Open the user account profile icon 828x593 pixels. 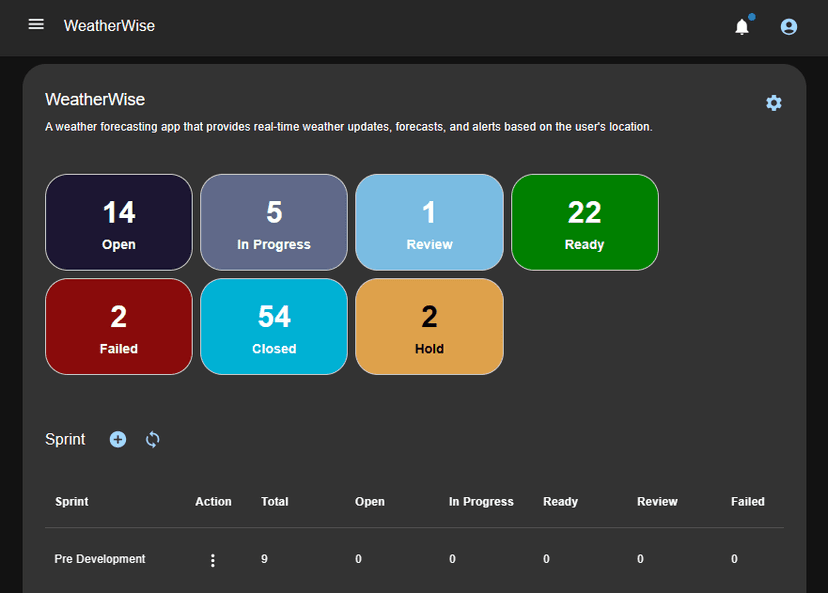tap(789, 27)
